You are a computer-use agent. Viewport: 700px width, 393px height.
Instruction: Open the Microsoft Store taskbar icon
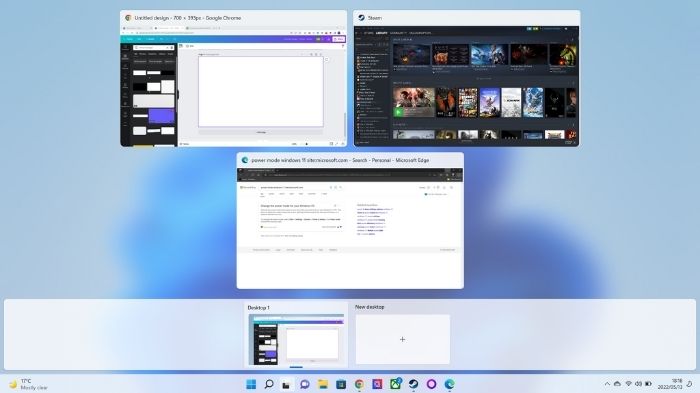click(x=341, y=384)
